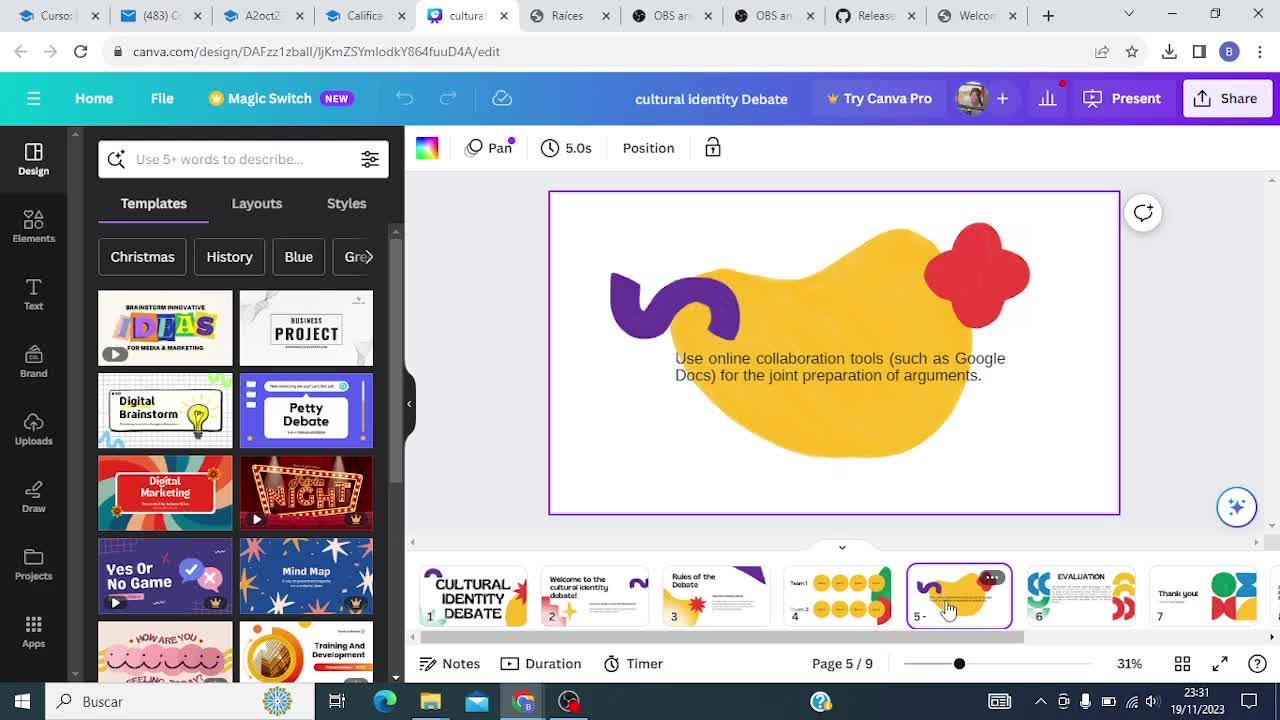Enter fullscreen presentation view
Viewport: 1280px width, 720px height.
coord(1220,664)
